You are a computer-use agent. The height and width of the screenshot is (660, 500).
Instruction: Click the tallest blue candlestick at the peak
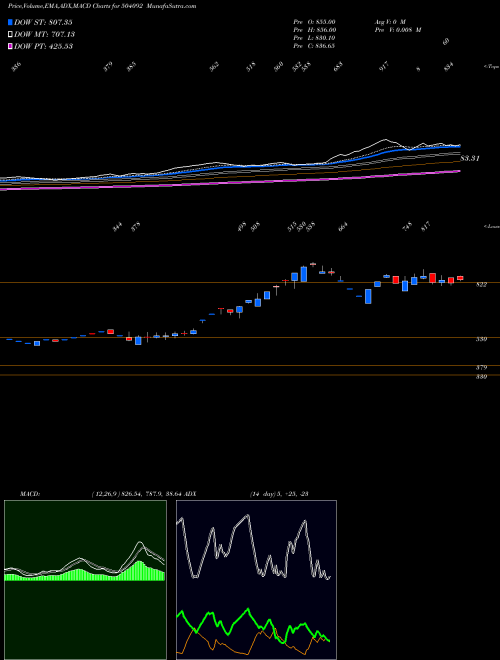coord(303,274)
